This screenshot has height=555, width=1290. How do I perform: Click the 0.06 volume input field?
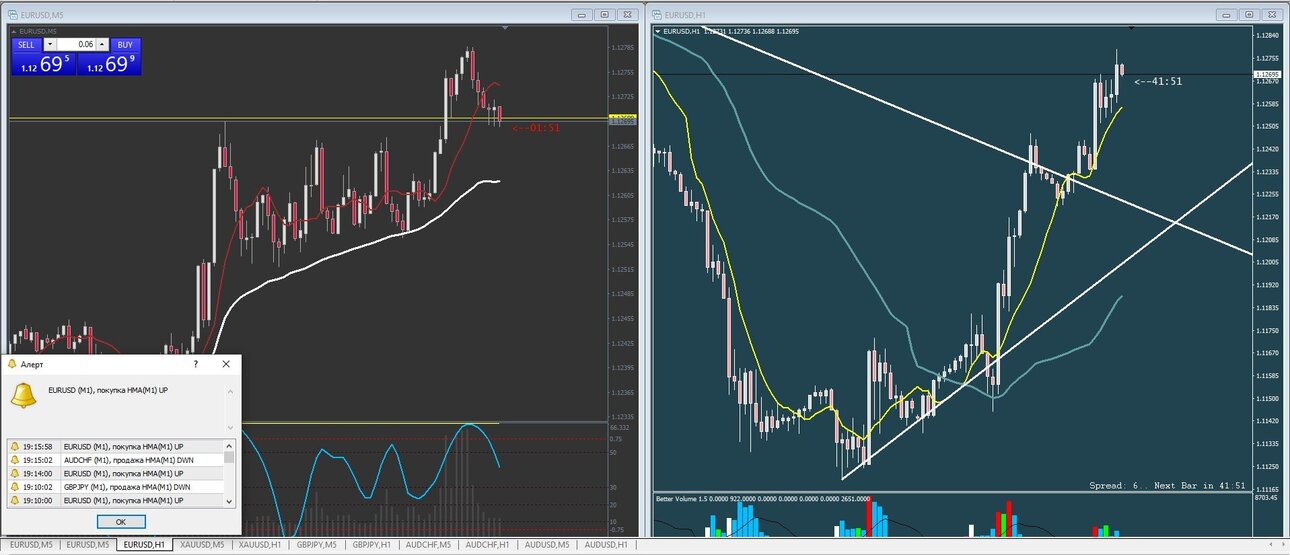76,45
